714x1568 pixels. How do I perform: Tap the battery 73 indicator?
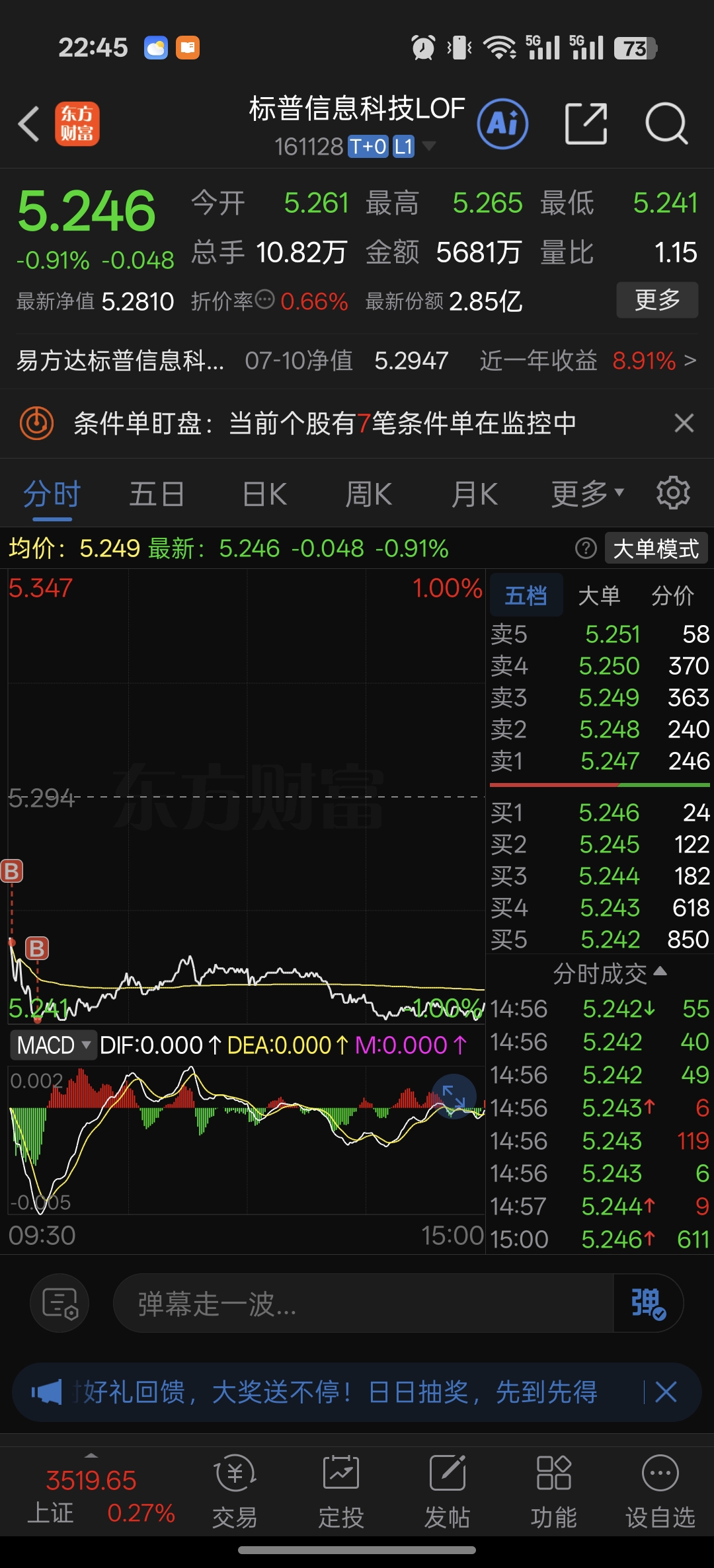(x=635, y=48)
